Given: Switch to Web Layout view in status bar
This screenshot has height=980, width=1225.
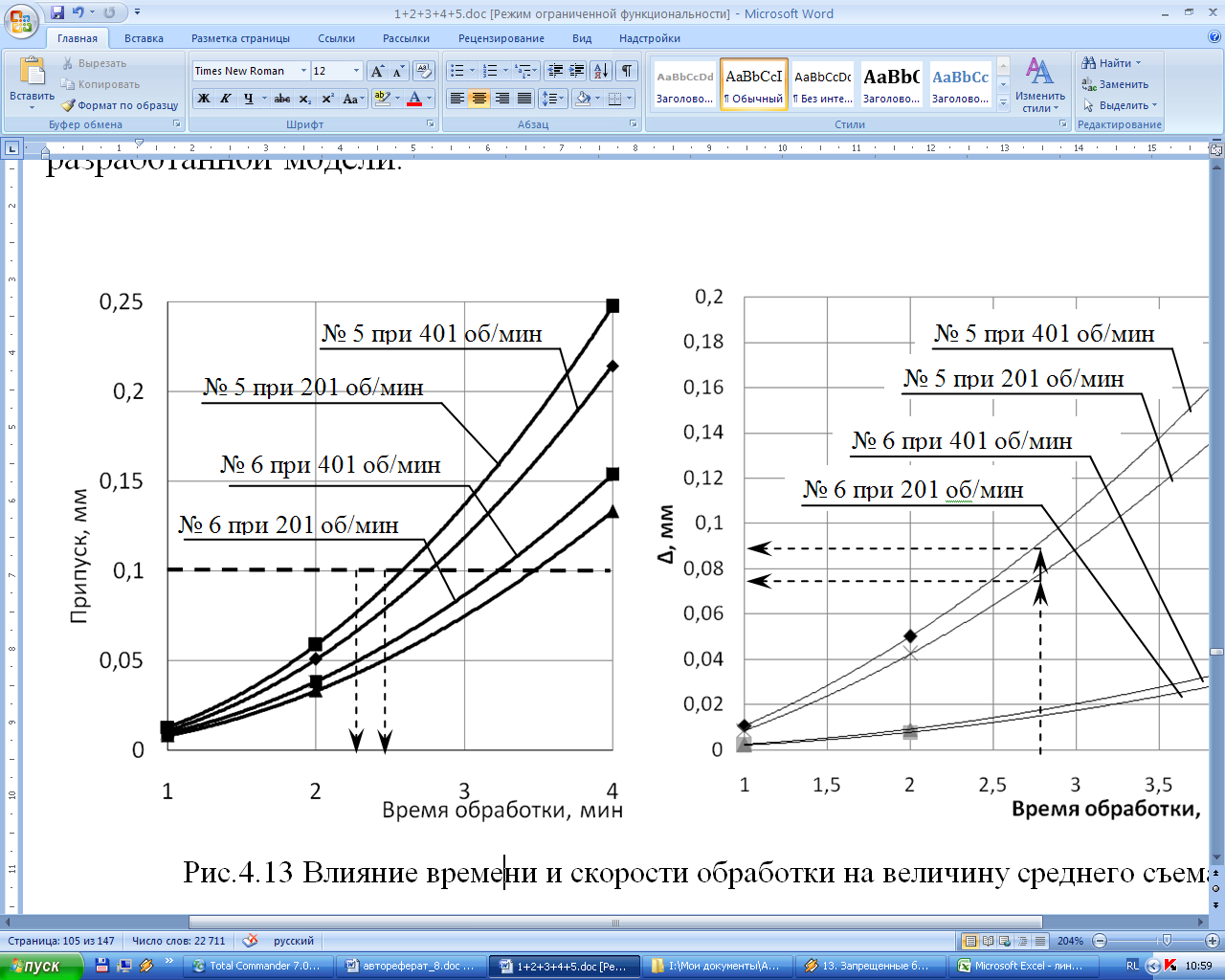Looking at the screenshot, I should click(x=1007, y=941).
